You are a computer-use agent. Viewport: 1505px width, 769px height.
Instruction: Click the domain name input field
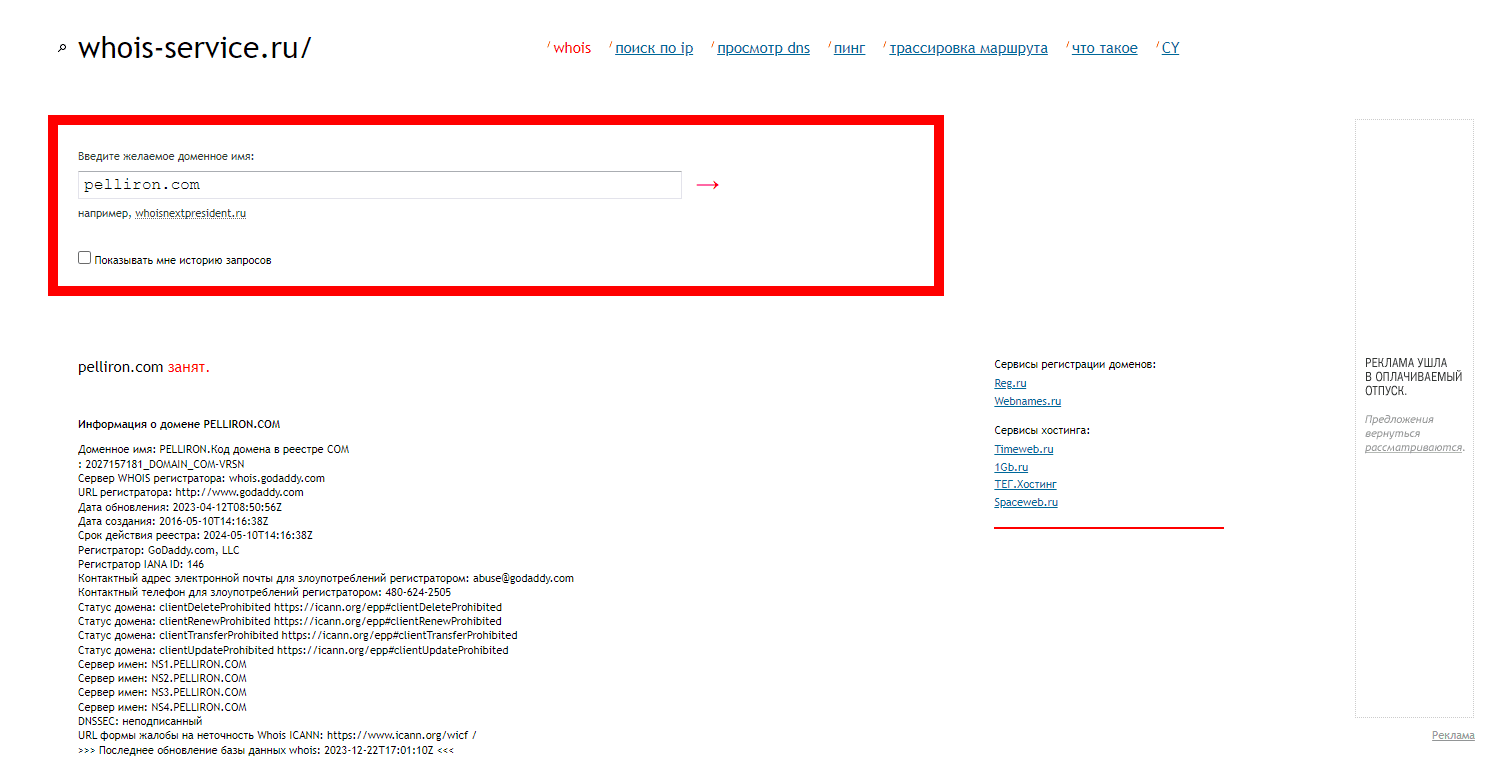pos(379,185)
